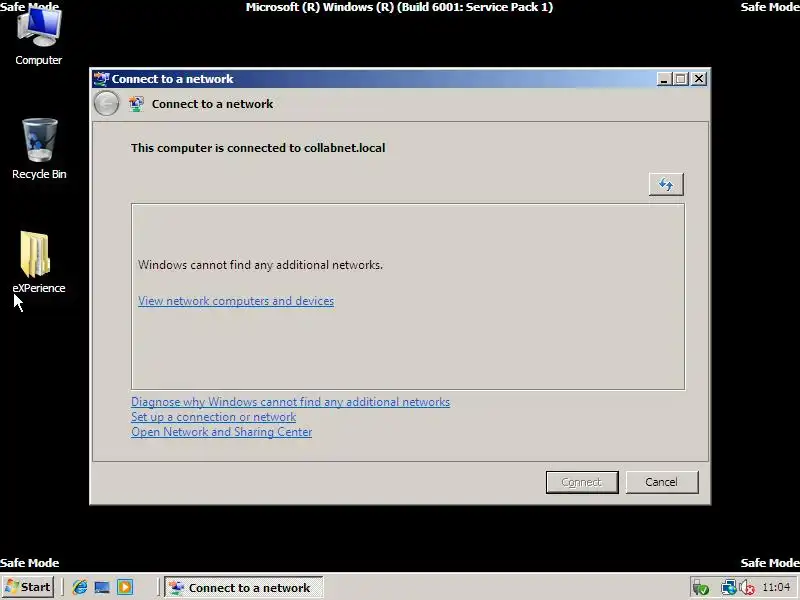
Task: Open Network and Sharing Center link
Action: click(x=221, y=432)
